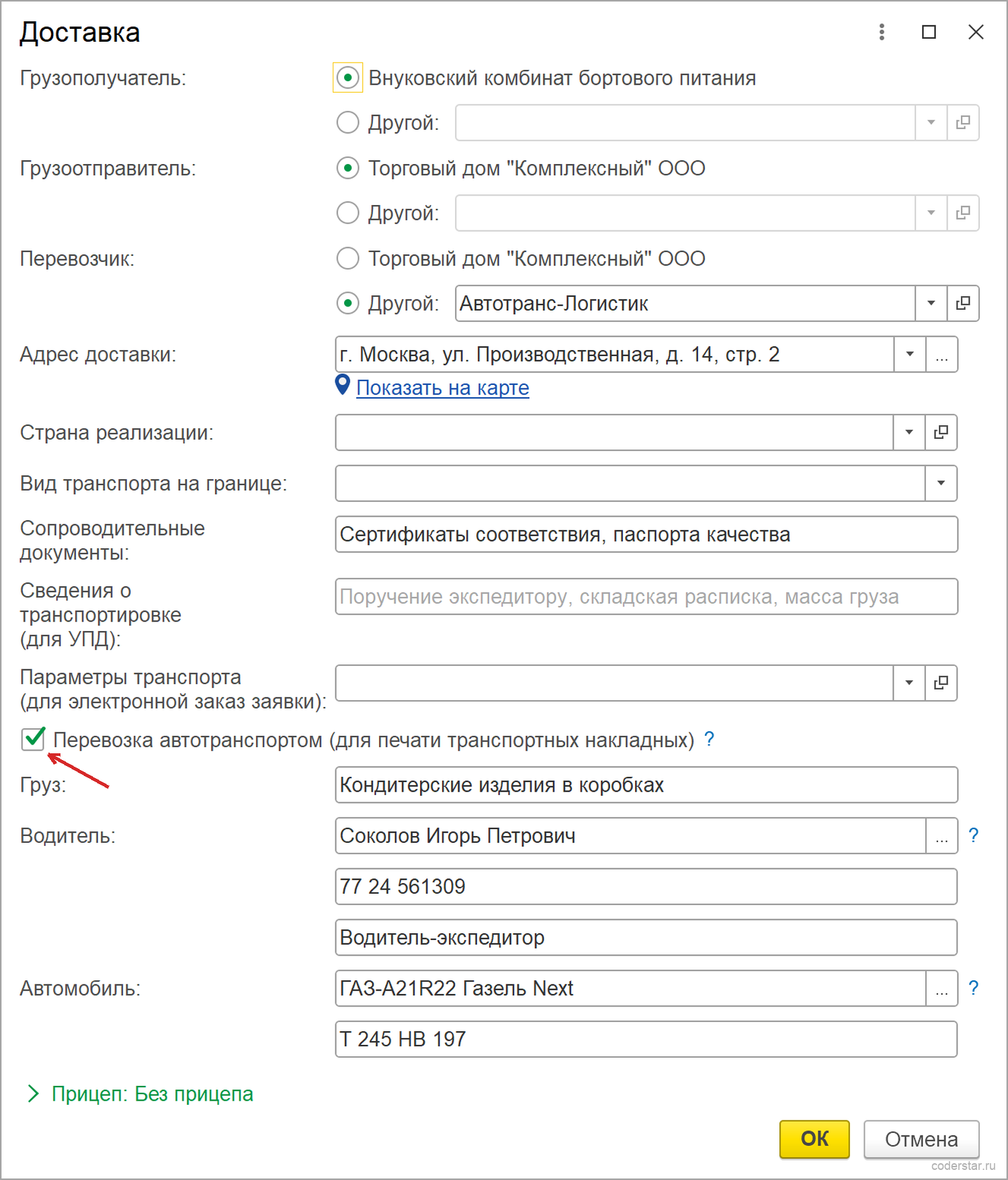The image size is (1008, 1180).
Task: Expand Прицеп: Без прицепа section
Action: pos(140,1094)
